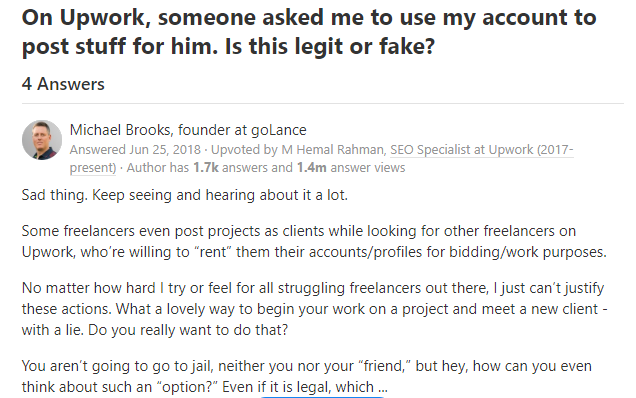
Task: Click the "You aren't going to go to jail" paragraph
Action: pos(307,376)
